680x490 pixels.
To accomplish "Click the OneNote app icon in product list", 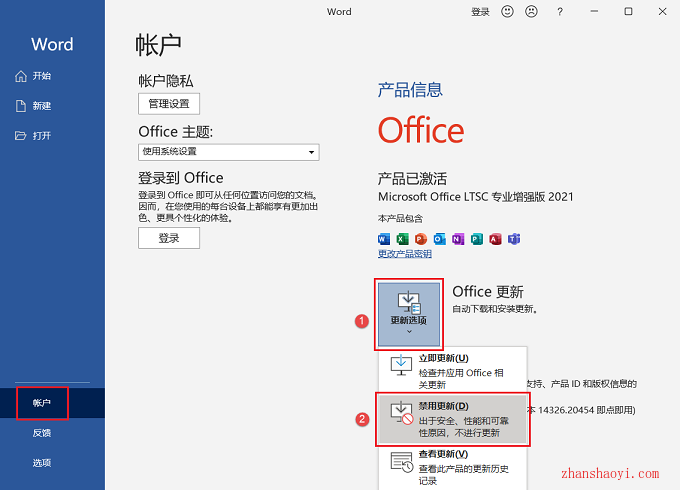I will point(458,239).
